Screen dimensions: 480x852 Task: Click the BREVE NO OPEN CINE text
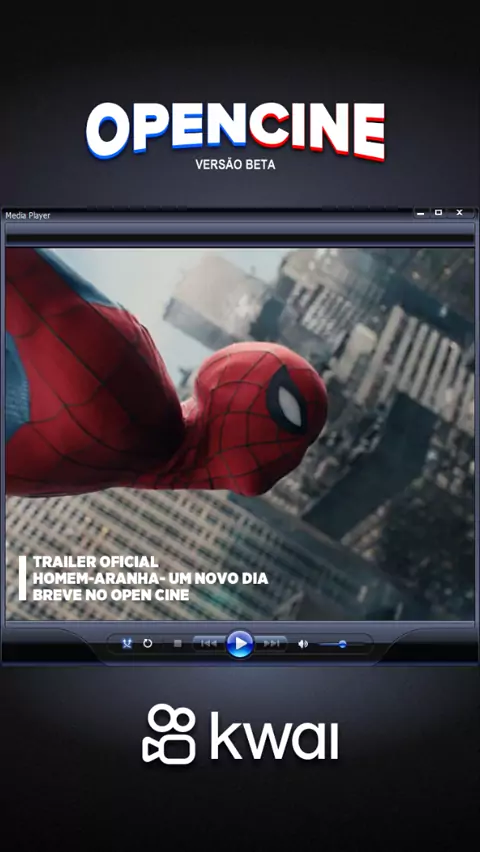(111, 594)
